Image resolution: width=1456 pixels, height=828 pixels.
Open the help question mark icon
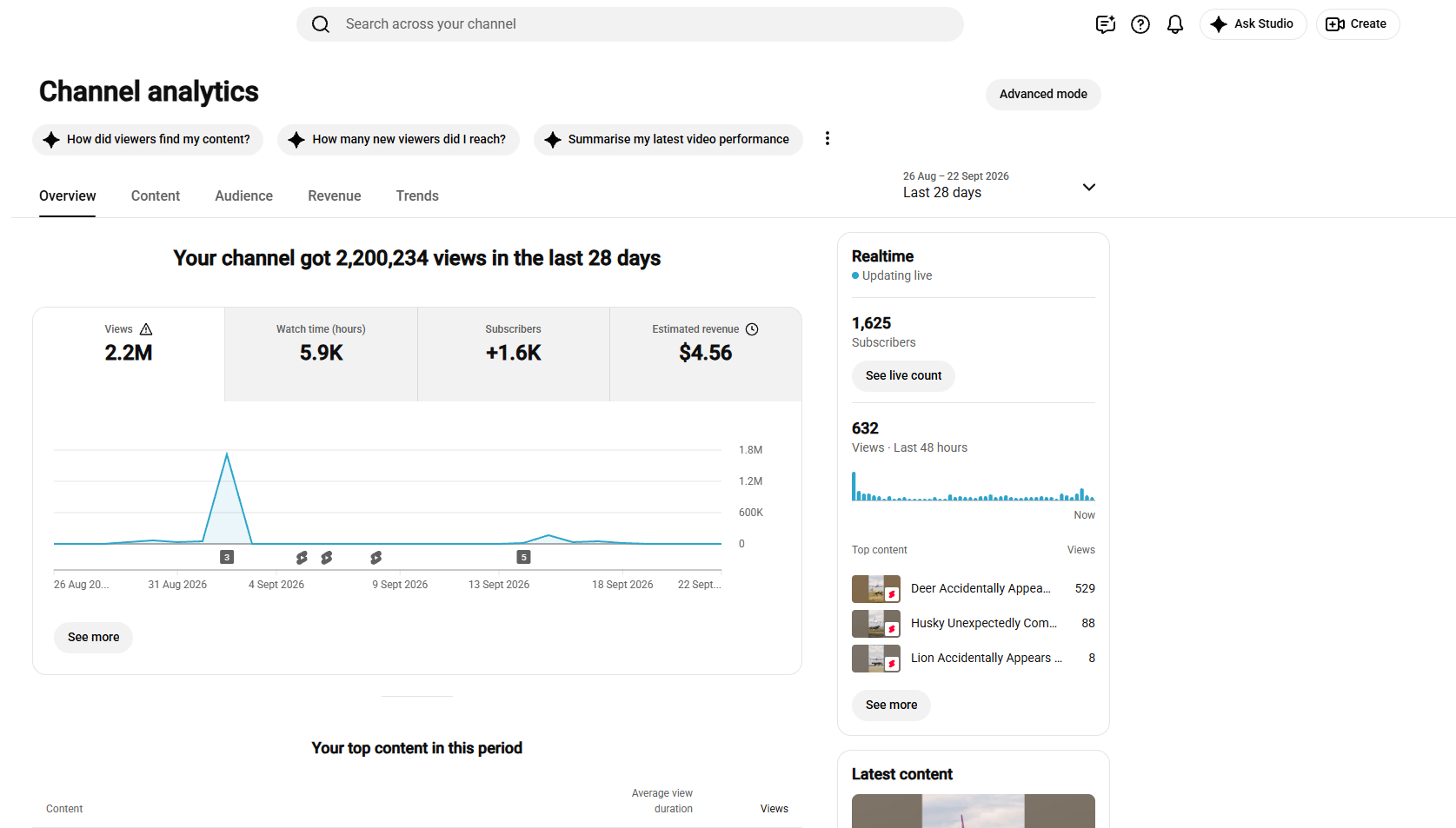[x=1140, y=24]
